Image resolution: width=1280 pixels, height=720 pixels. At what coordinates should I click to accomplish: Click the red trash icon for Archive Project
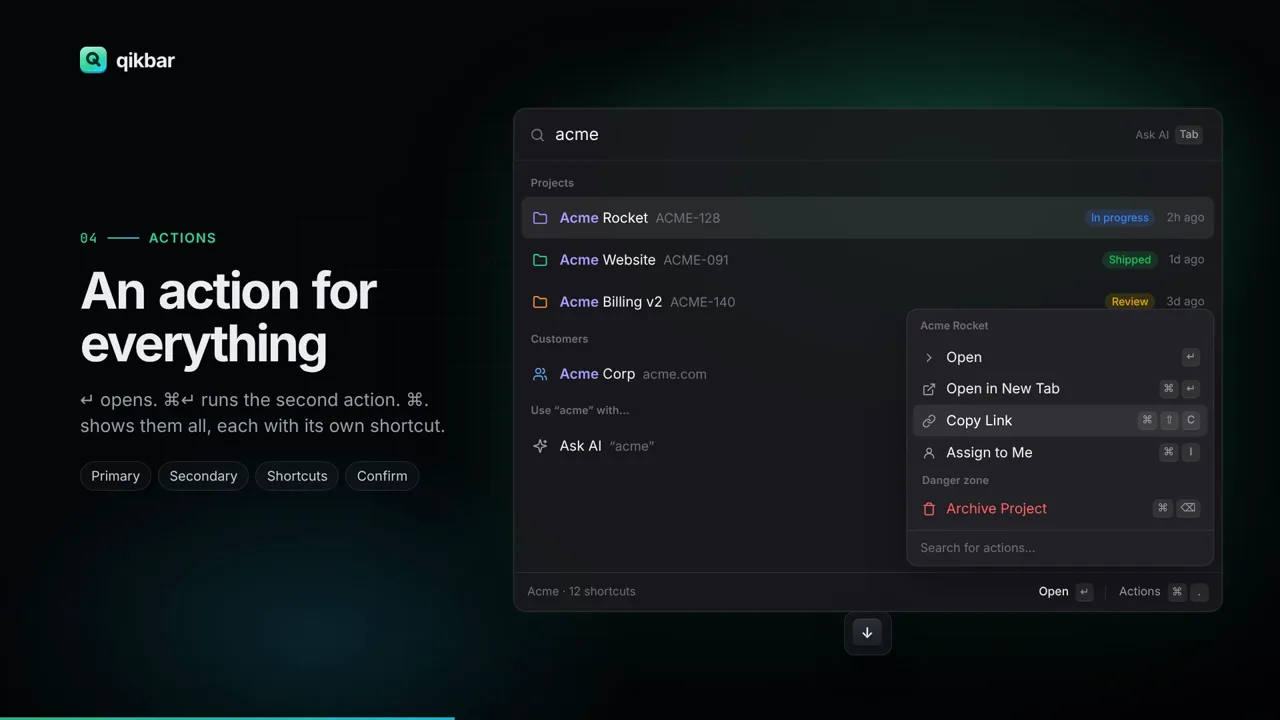929,509
